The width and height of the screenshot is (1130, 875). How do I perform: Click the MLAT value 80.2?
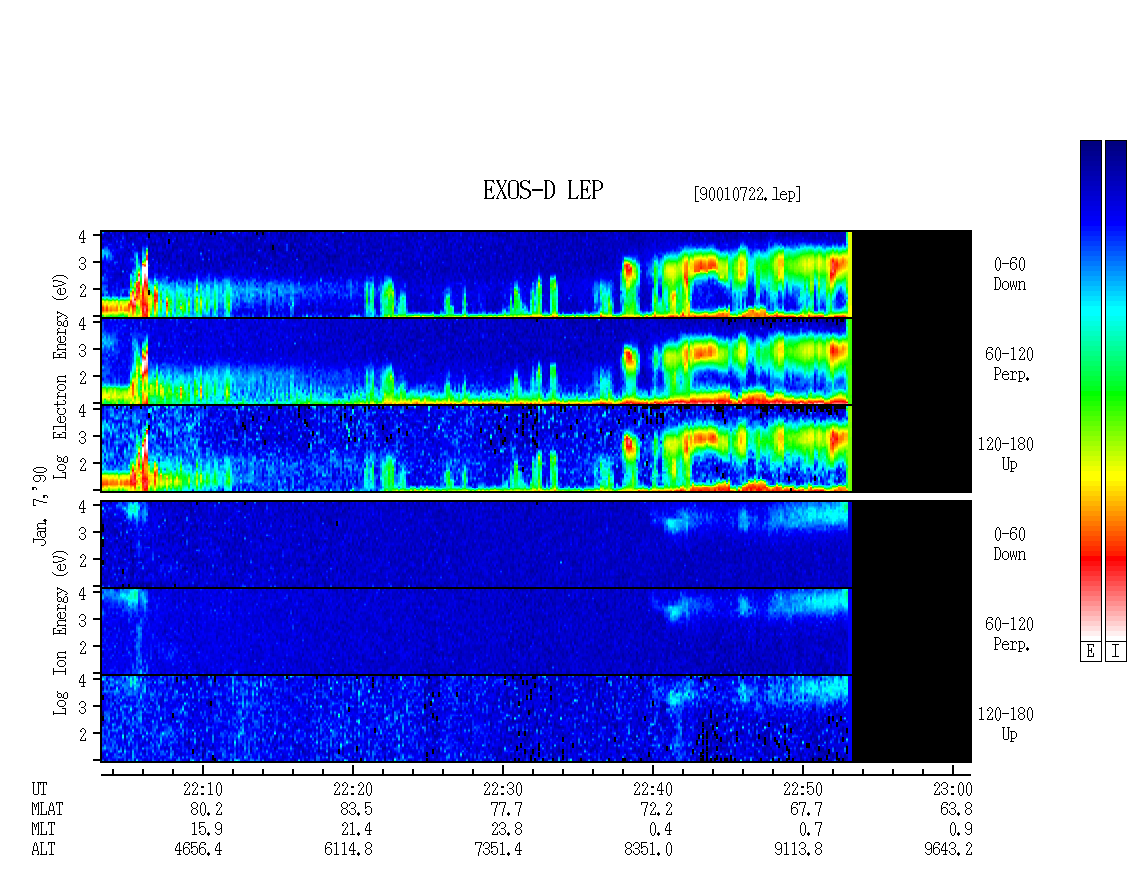pyautogui.click(x=206, y=809)
